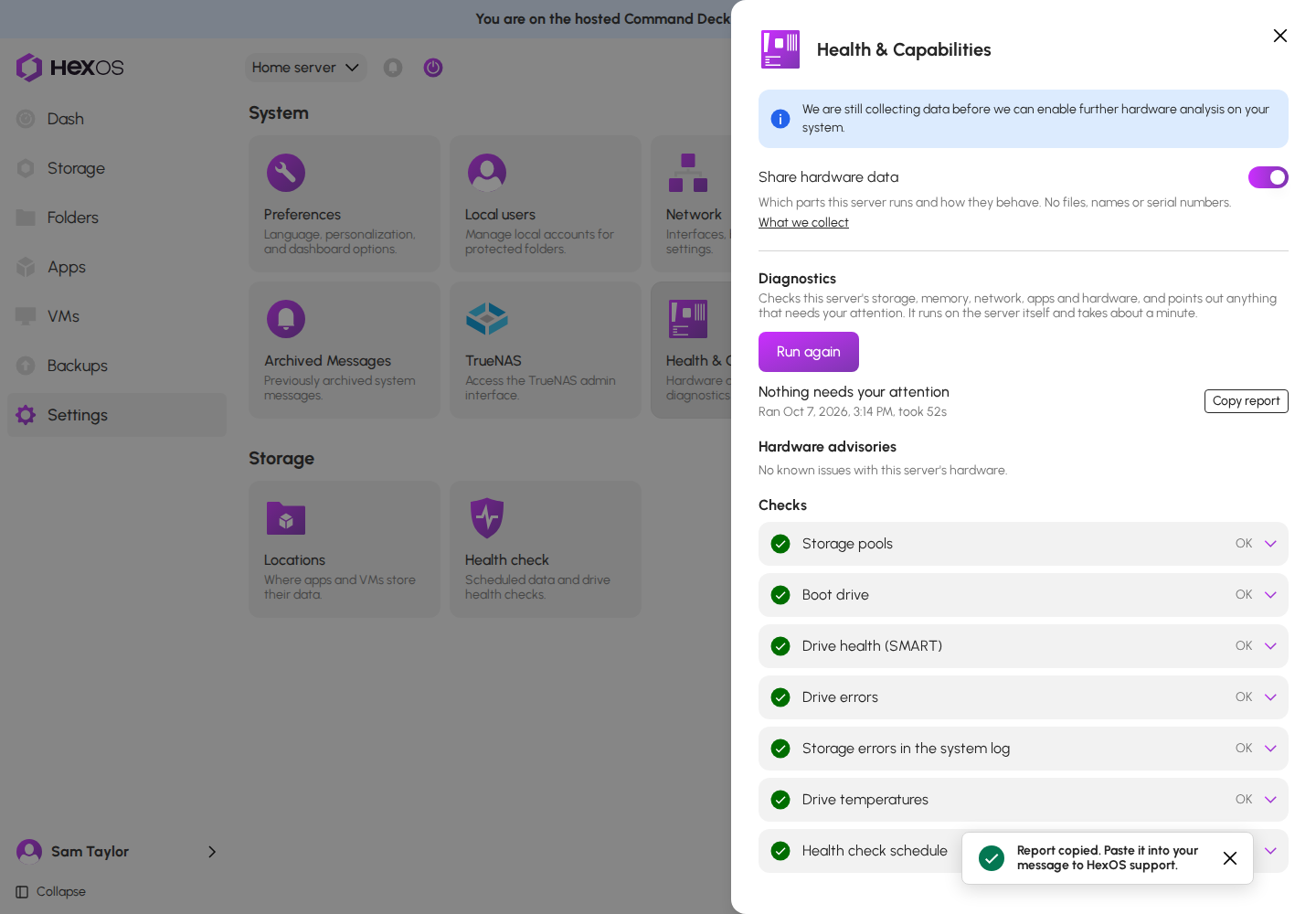Click the Copy report button
The height and width of the screenshot is (914, 1316).
pos(1247,401)
